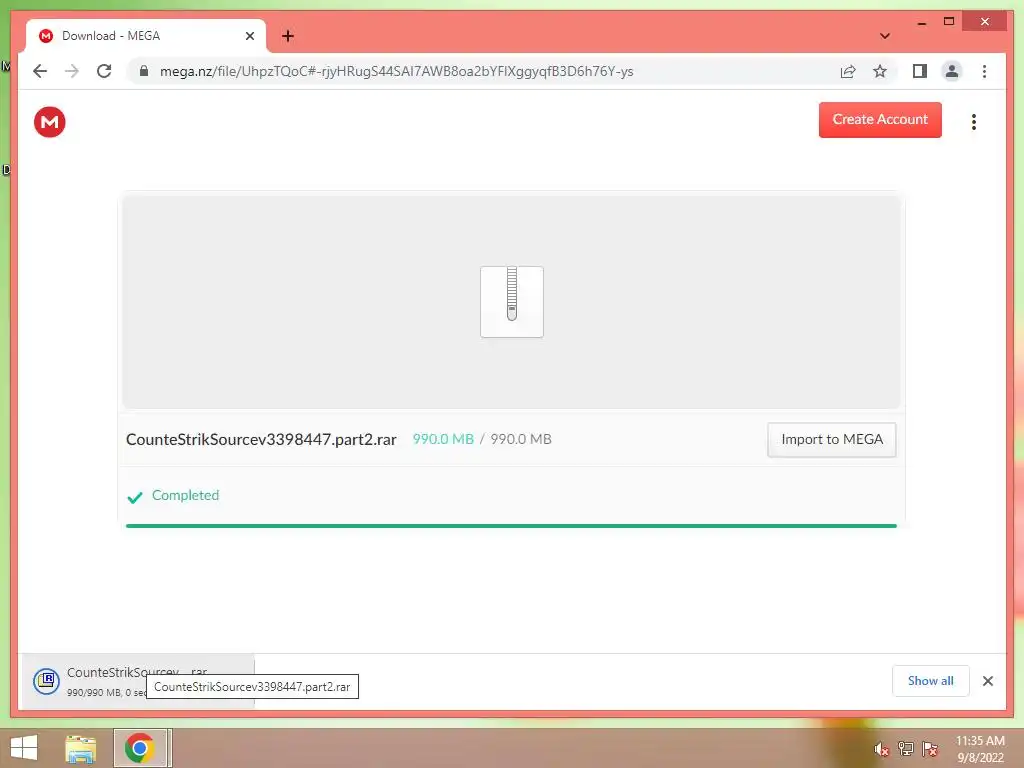Open the tab search chevron

[x=885, y=36]
